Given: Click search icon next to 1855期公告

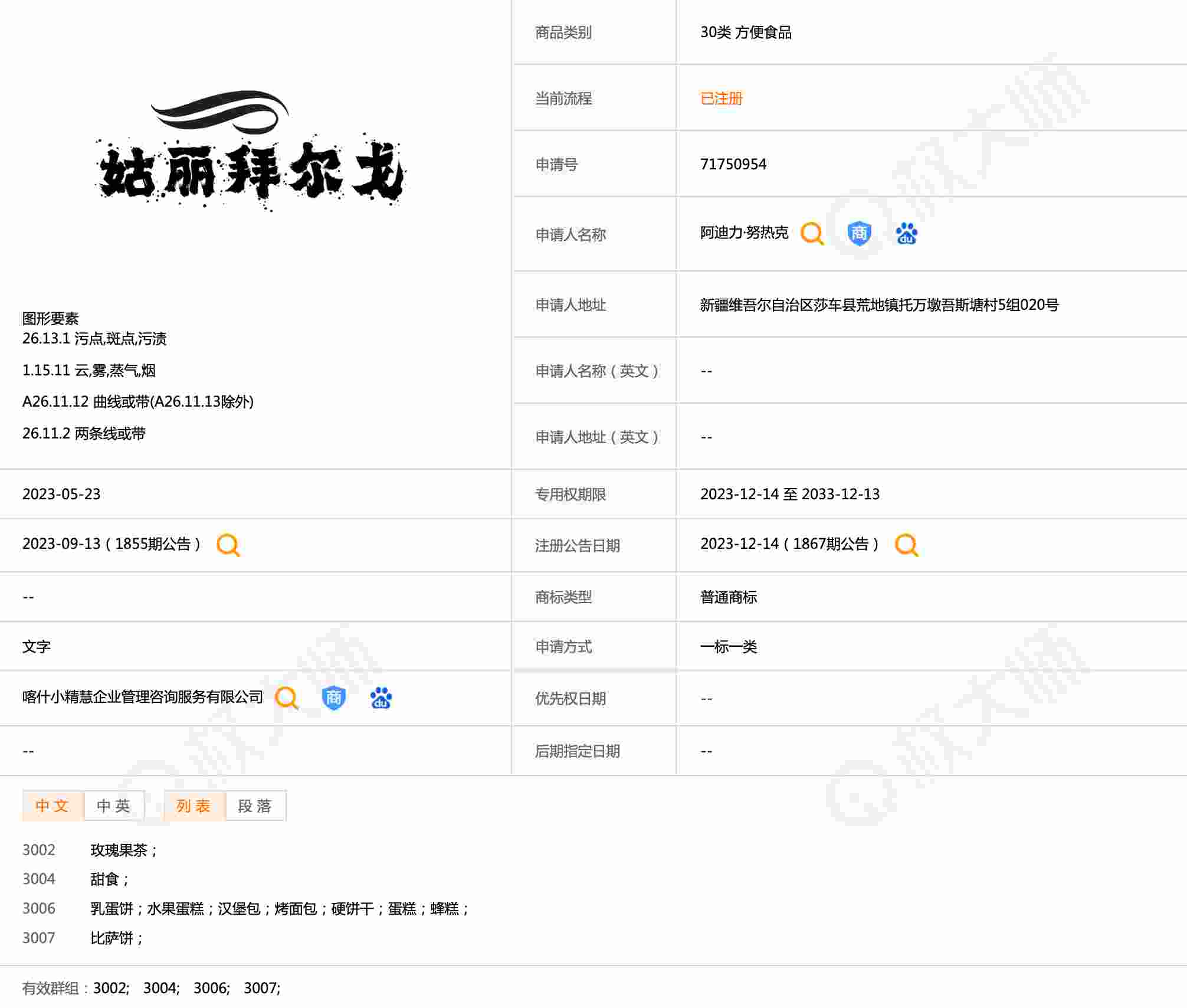Looking at the screenshot, I should pos(228,545).
